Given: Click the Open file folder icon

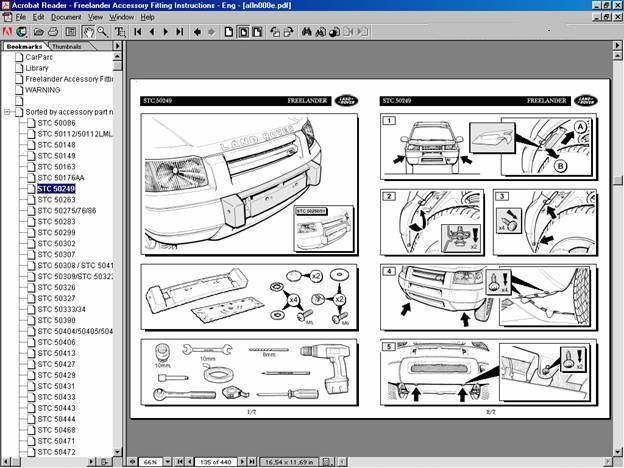Looking at the screenshot, I should pyautogui.click(x=39, y=32).
